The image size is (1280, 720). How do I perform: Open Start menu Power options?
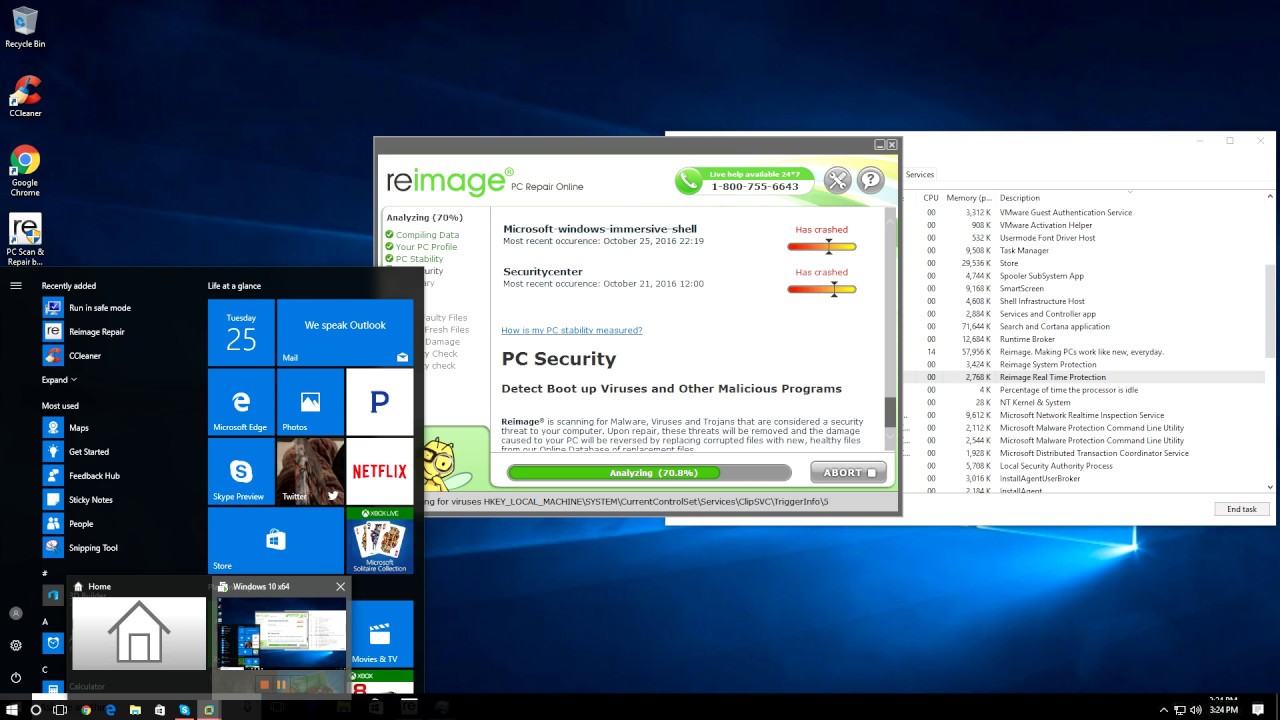point(16,677)
